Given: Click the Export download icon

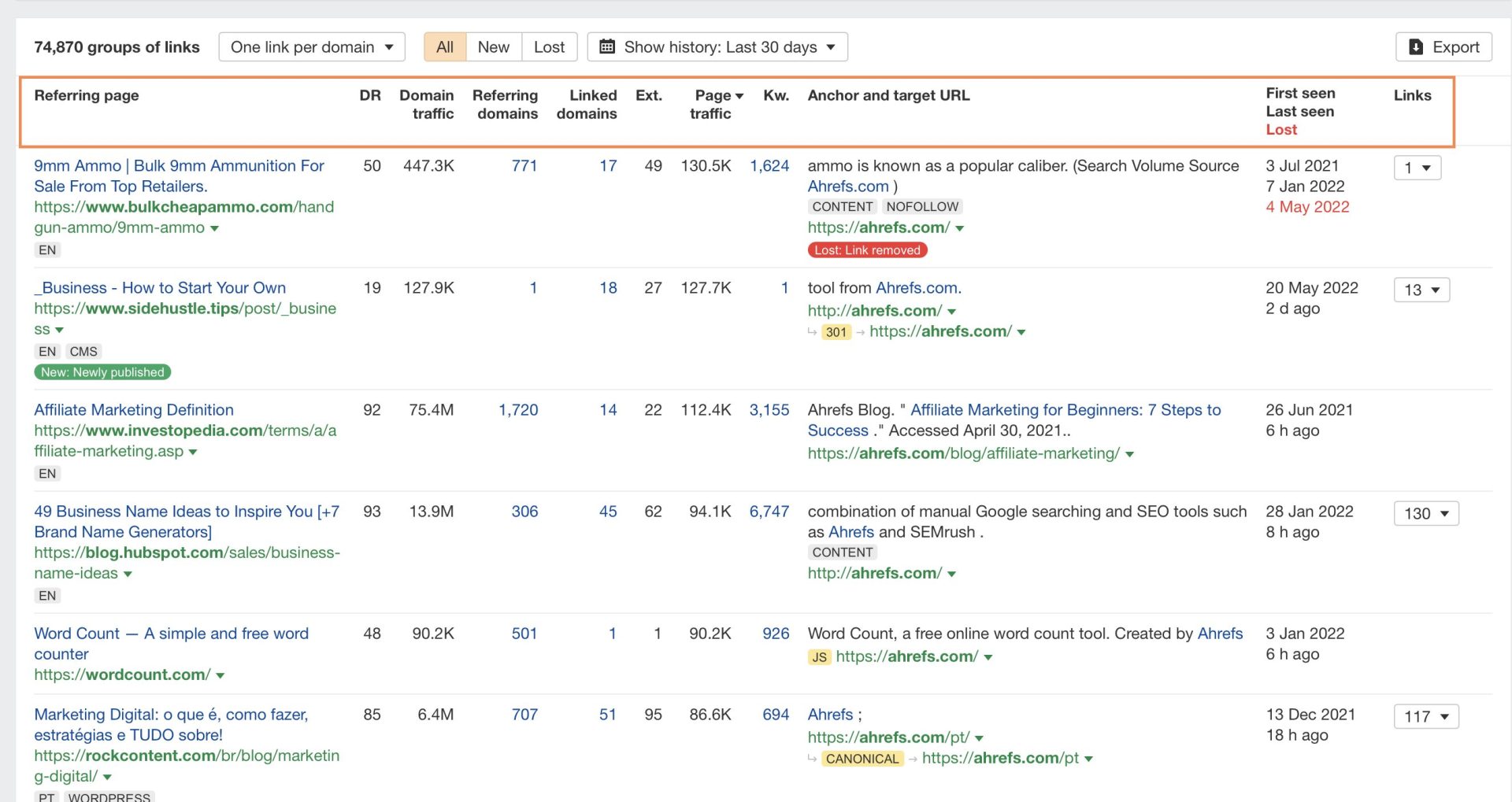Looking at the screenshot, I should coord(1416,47).
